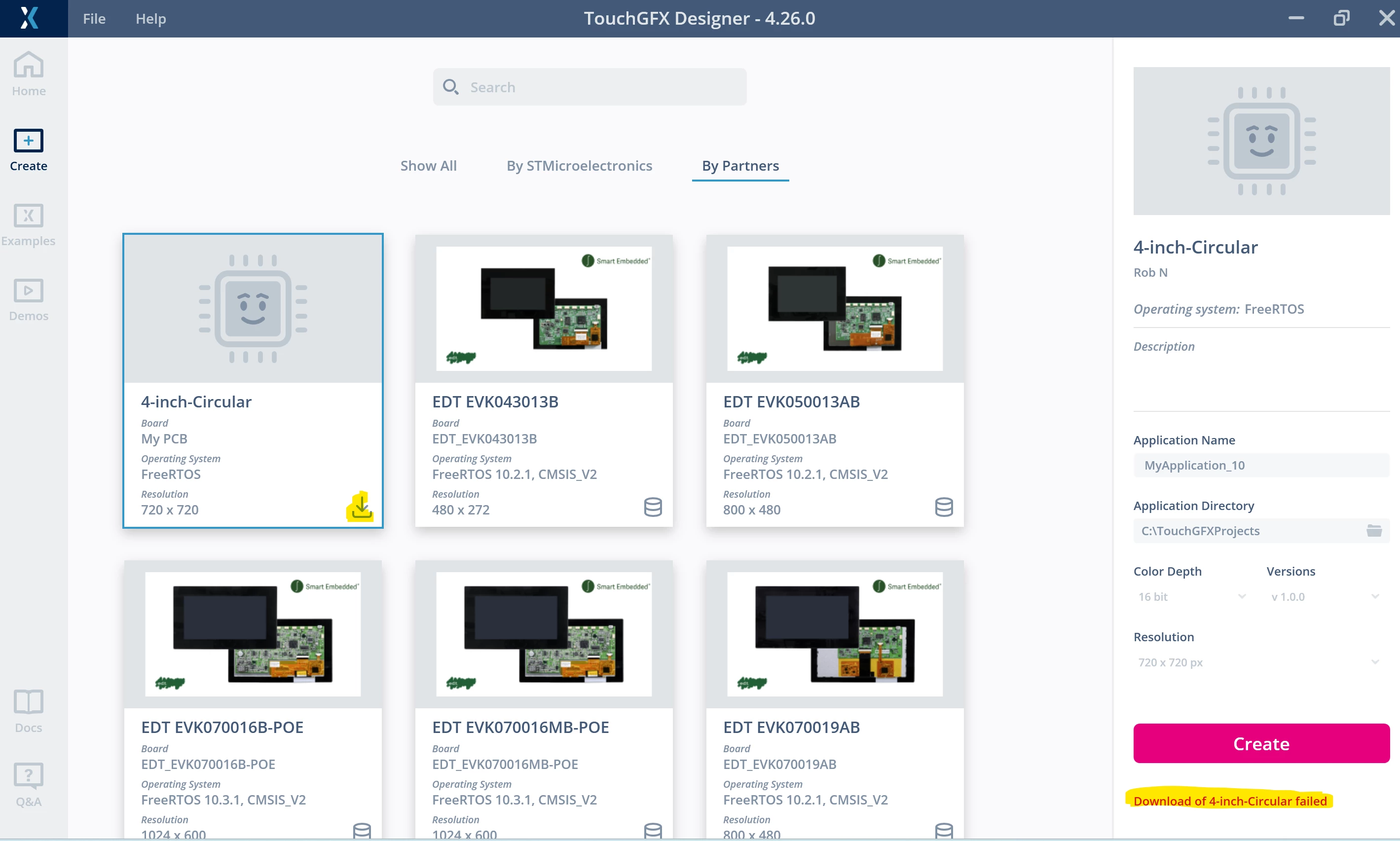Click the 'Rob N' author text

point(1150,273)
